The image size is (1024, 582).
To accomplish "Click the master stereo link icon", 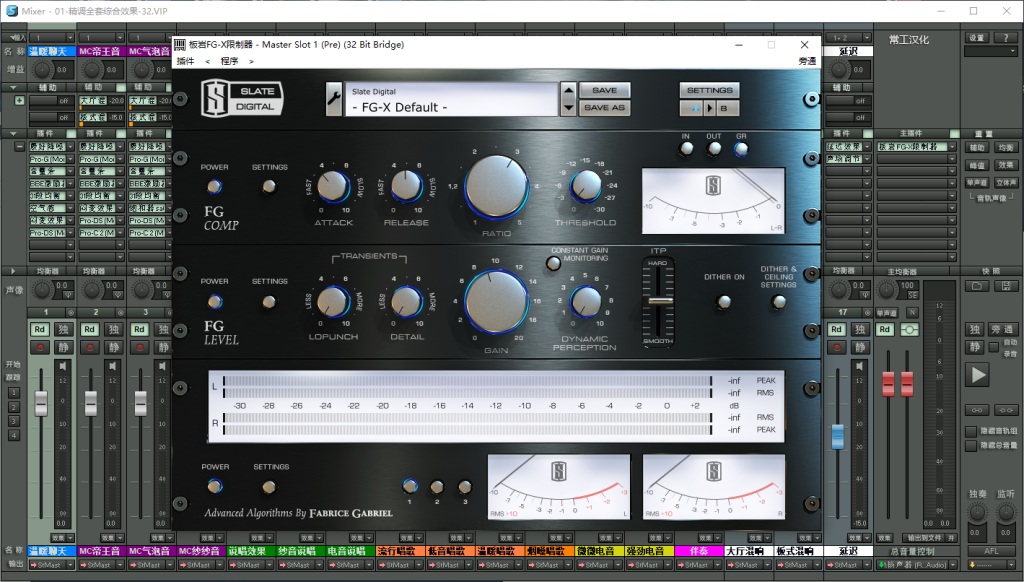I will point(909,330).
